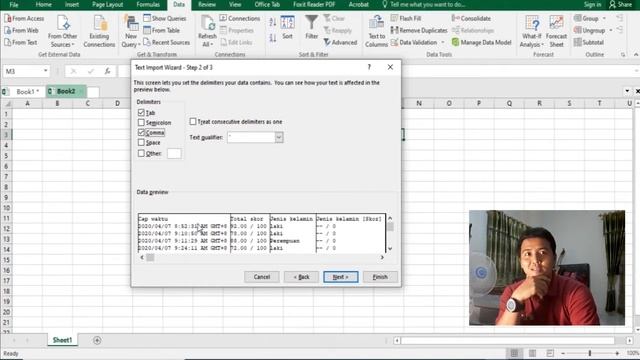This screenshot has width=640, height=360.
Task: Switch to the Formulas ribbon tab
Action: (x=148, y=4)
